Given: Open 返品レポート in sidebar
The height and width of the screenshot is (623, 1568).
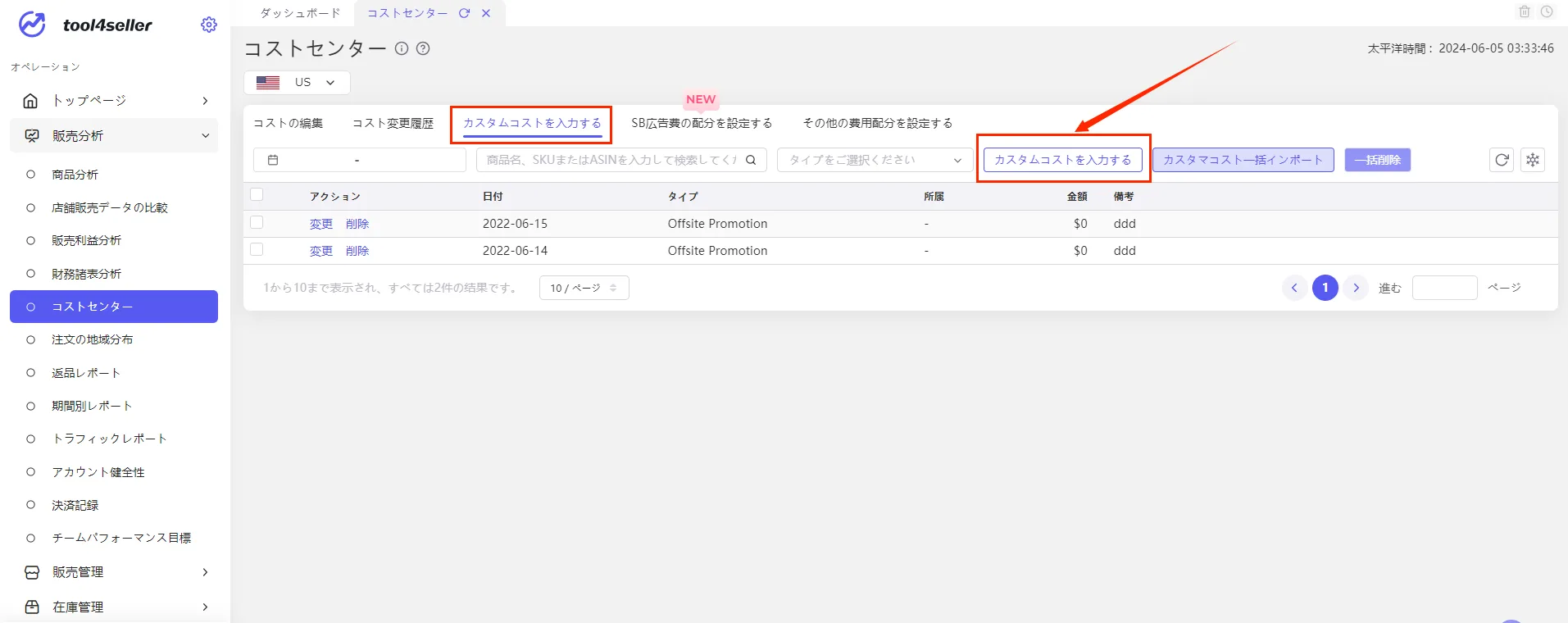Looking at the screenshot, I should coord(86,373).
